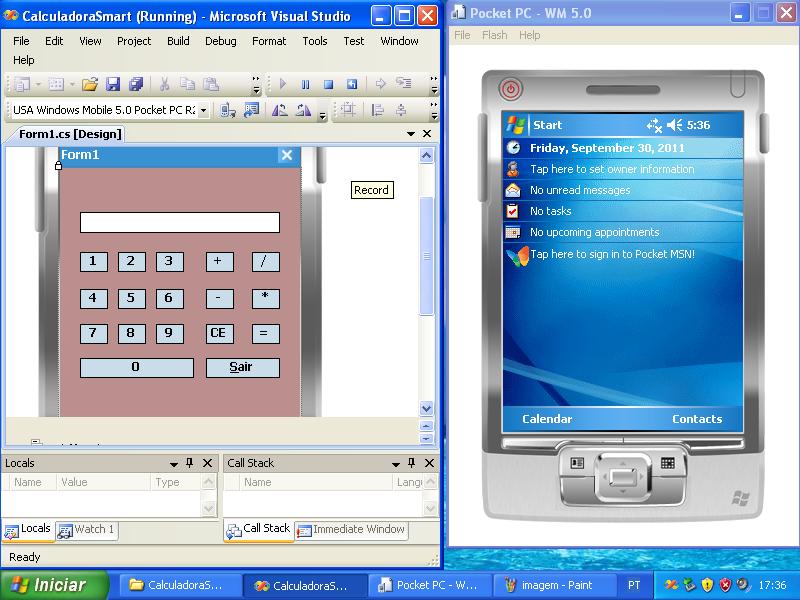Image resolution: width=800 pixels, height=600 pixels.
Task: Open the Call Stack panel window position dropdown
Action: [395, 464]
